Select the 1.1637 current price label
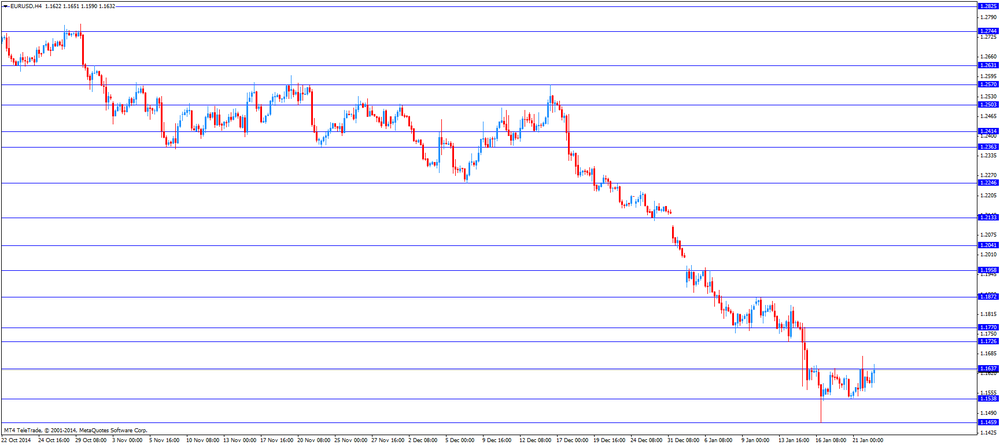 (x=988, y=368)
